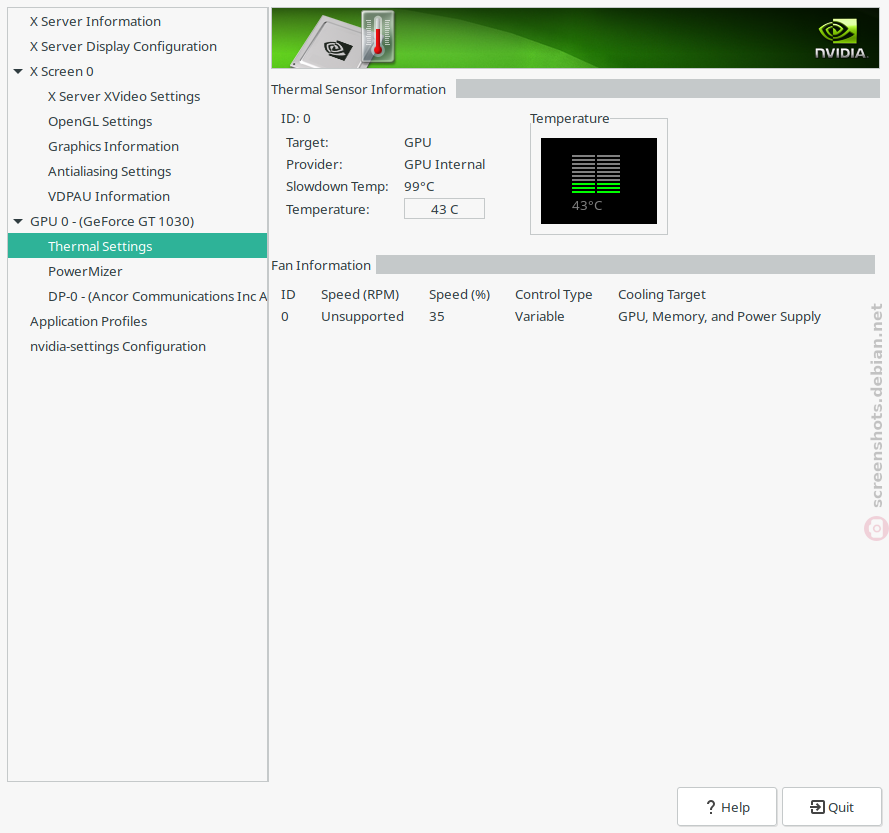Click the fan ID column header
This screenshot has width=889, height=833.
[x=288, y=294]
